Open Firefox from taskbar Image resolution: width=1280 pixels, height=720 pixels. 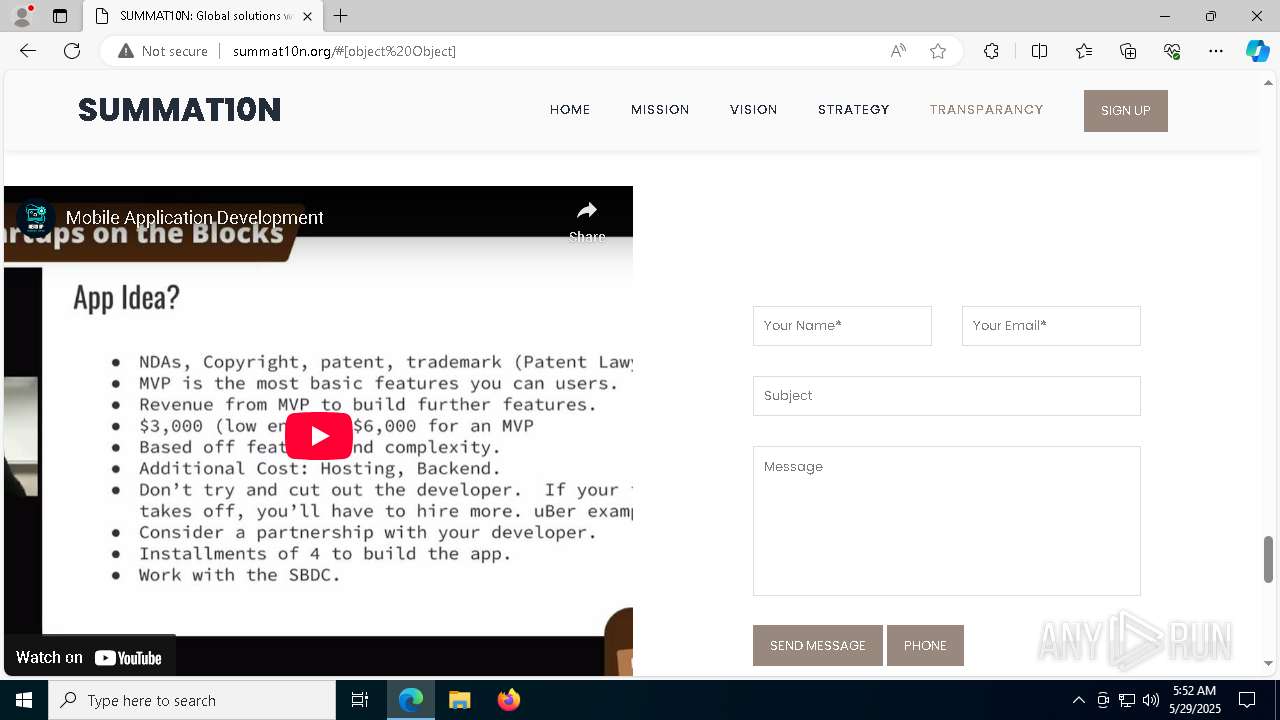pos(509,700)
